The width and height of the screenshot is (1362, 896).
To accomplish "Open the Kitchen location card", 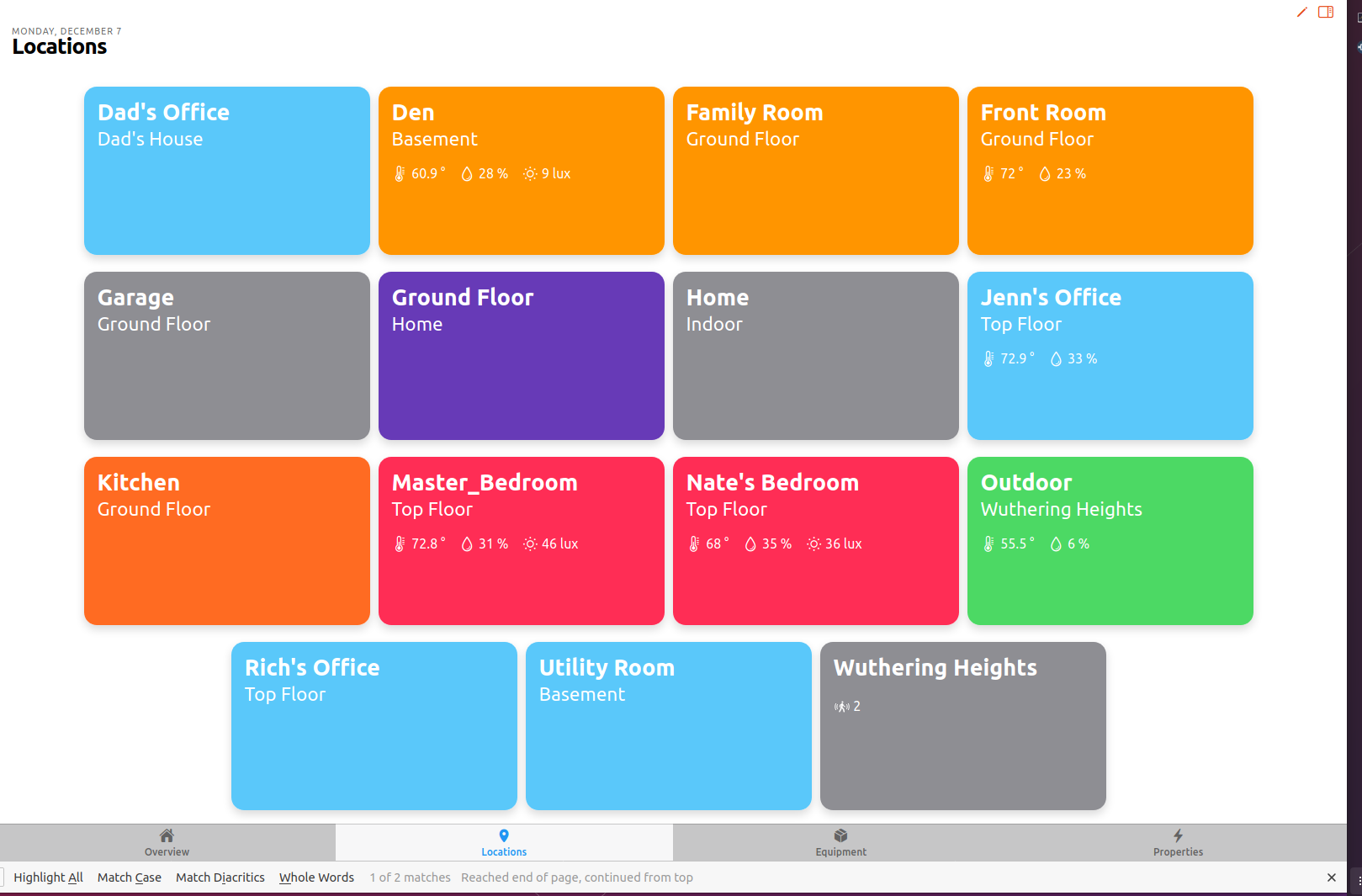I will point(227,541).
